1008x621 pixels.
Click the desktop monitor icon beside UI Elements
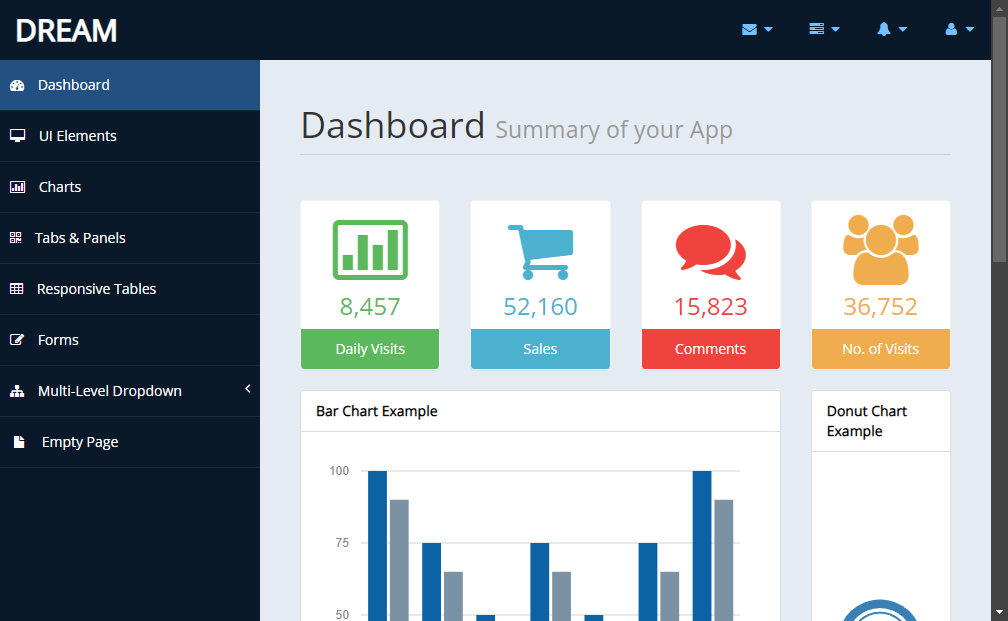pyautogui.click(x=17, y=136)
